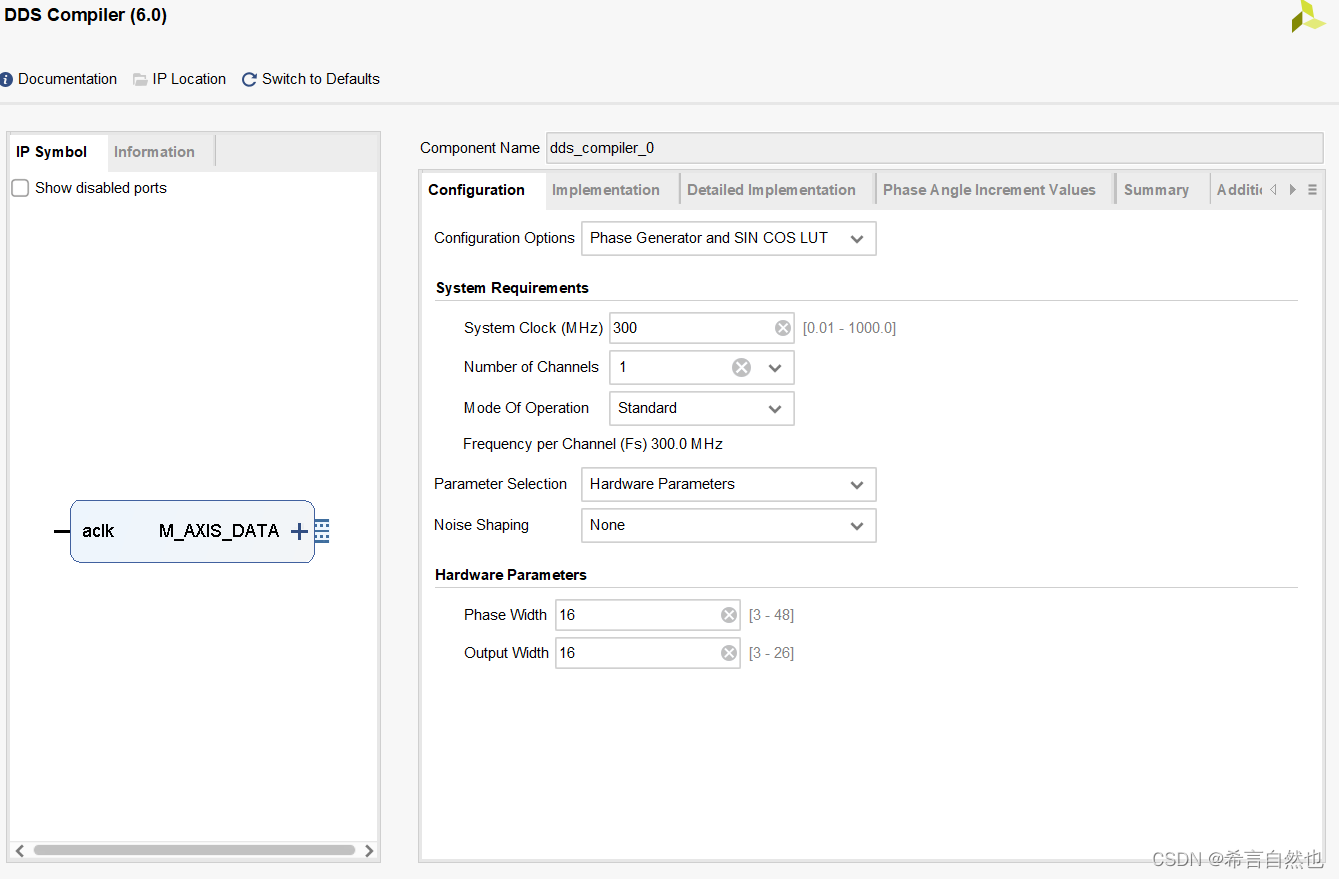The height and width of the screenshot is (879, 1339).
Task: Click the Component Name field
Action: pos(934,148)
